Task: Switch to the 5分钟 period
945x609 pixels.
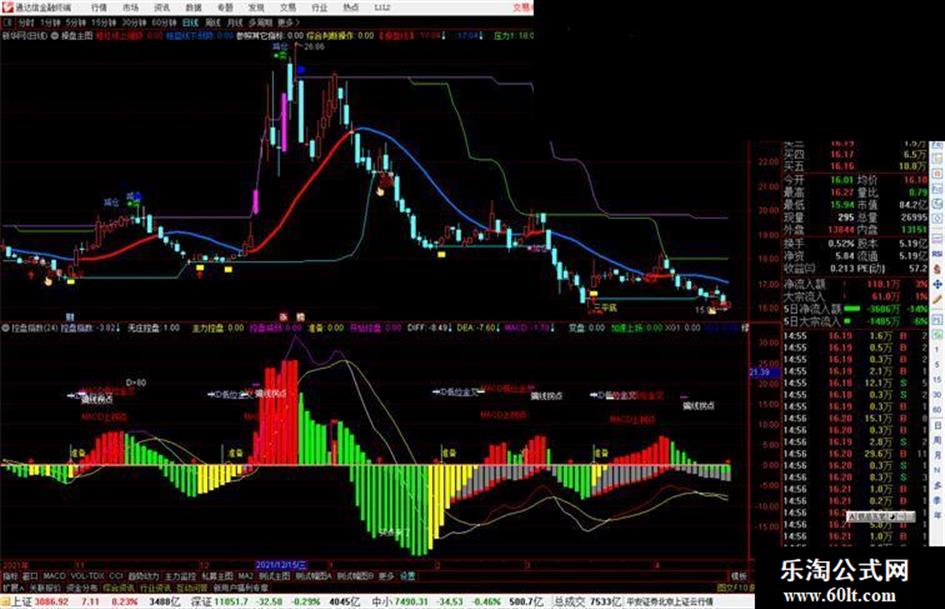Action: [75, 22]
